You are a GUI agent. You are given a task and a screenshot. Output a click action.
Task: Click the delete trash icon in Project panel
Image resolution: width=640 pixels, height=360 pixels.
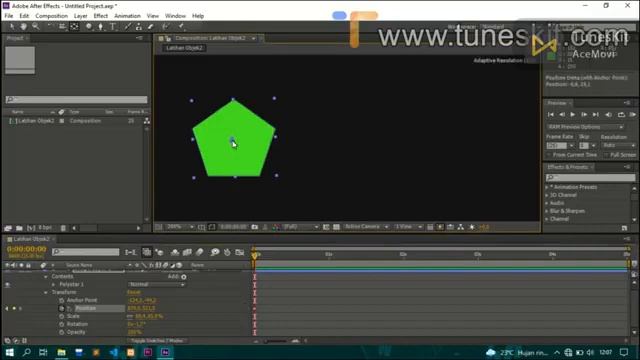63,228
